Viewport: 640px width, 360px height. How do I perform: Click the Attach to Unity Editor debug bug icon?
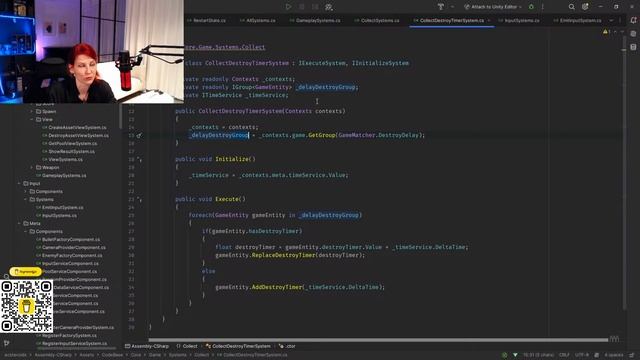531,7
